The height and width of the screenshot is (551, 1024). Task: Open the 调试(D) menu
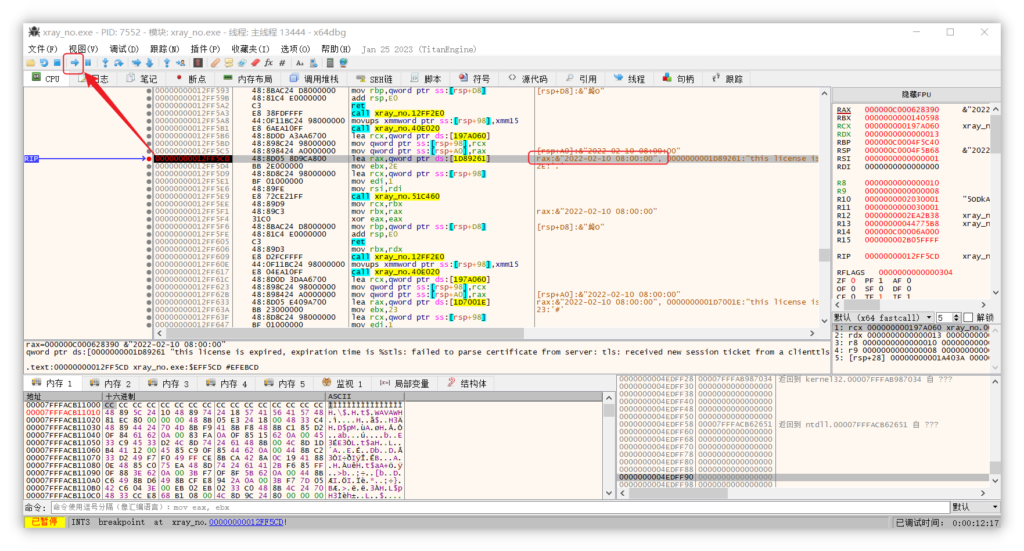pyautogui.click(x=123, y=49)
